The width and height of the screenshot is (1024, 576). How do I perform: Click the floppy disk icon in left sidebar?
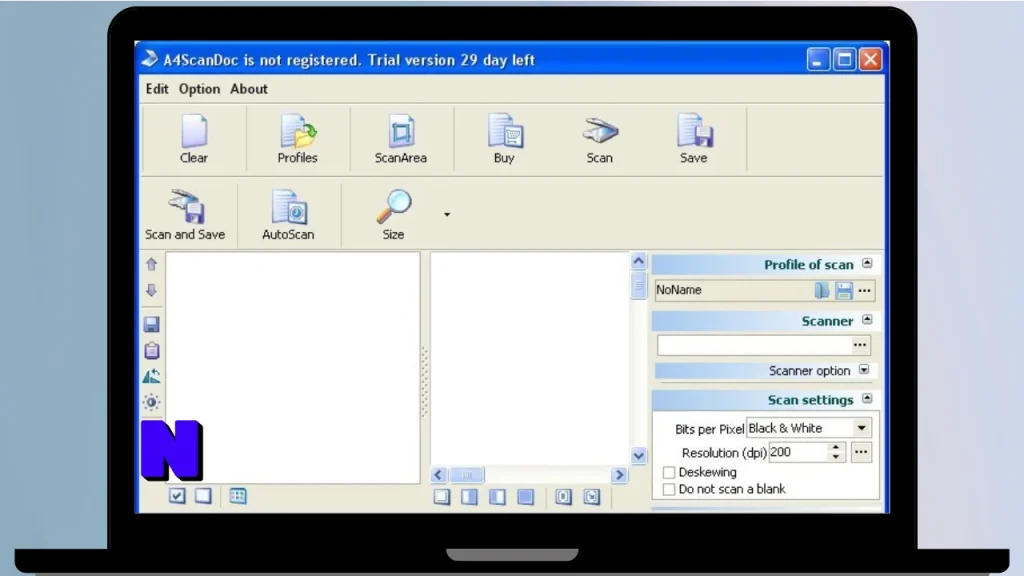coord(152,325)
